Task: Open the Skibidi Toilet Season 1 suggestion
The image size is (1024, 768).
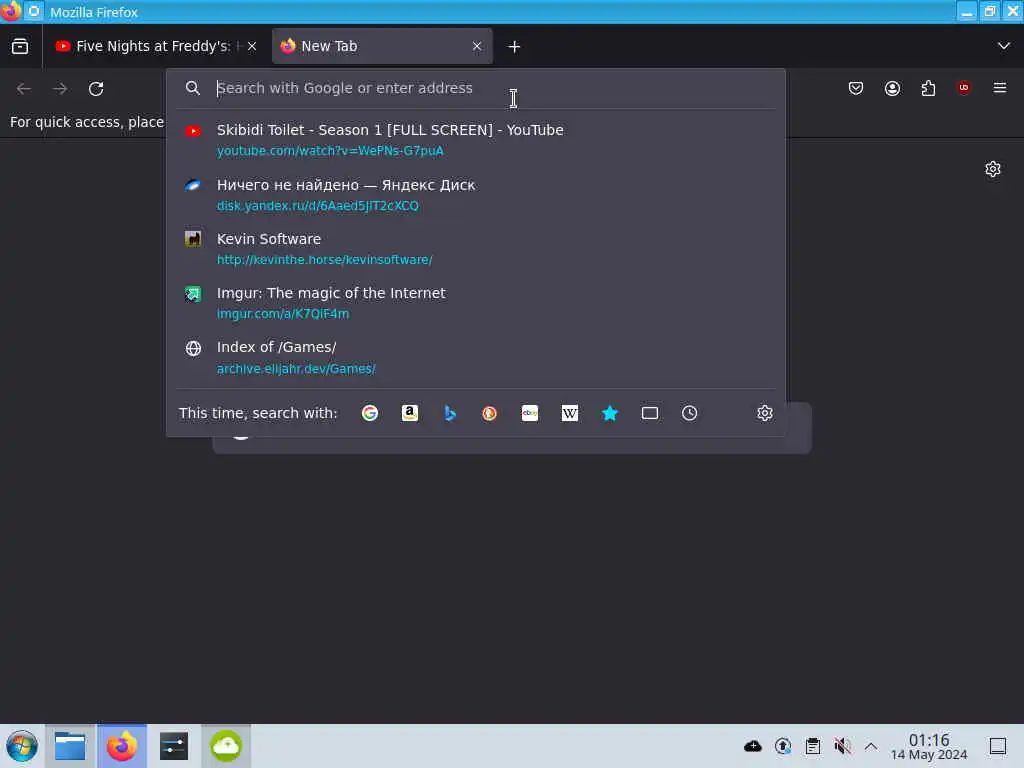Action: pos(475,140)
